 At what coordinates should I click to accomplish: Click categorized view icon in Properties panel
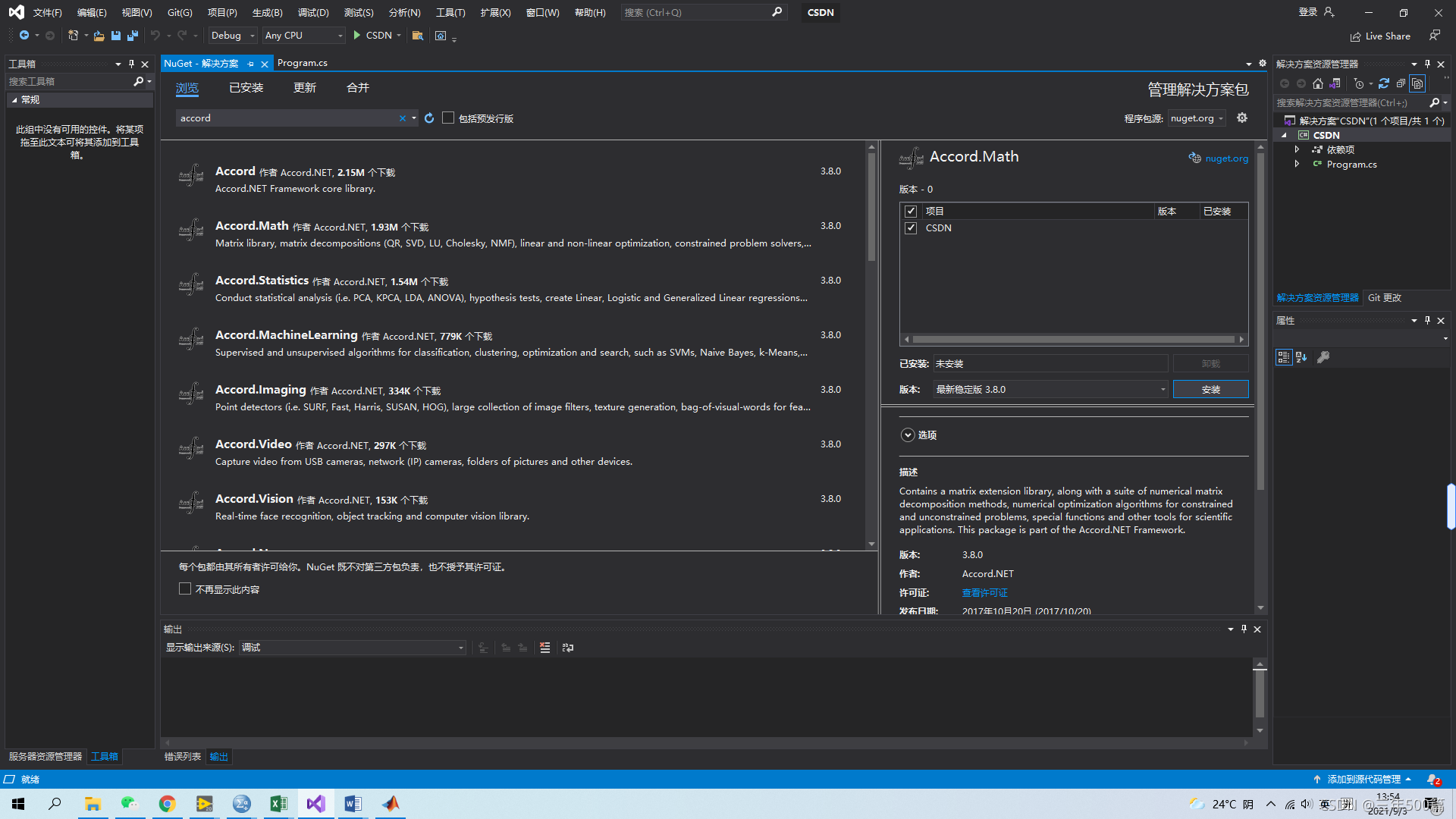1283,357
